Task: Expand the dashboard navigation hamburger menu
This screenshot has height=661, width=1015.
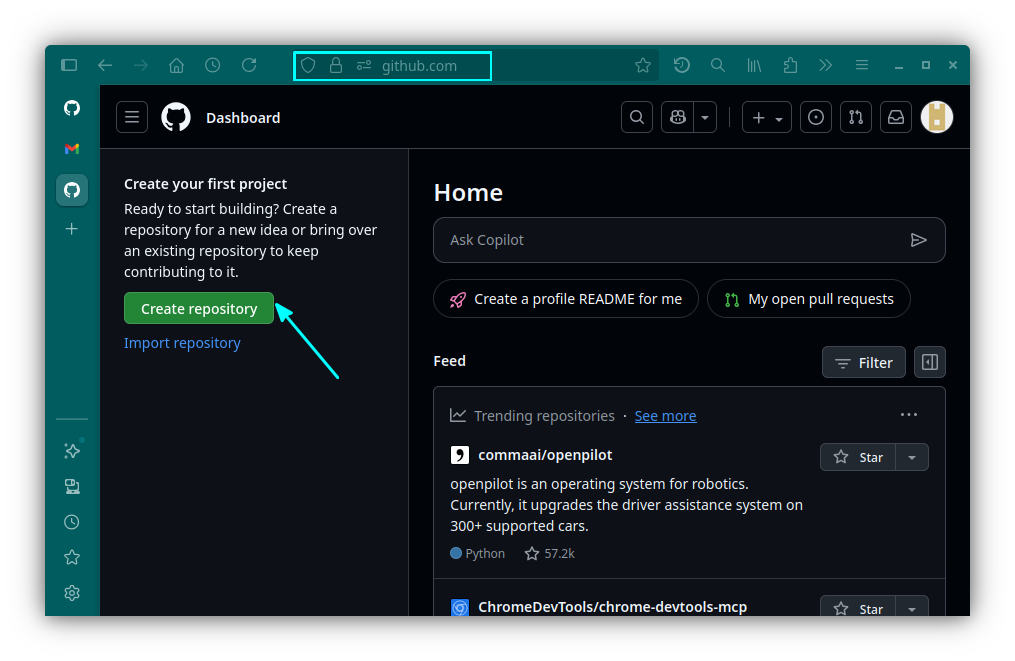Action: point(131,117)
